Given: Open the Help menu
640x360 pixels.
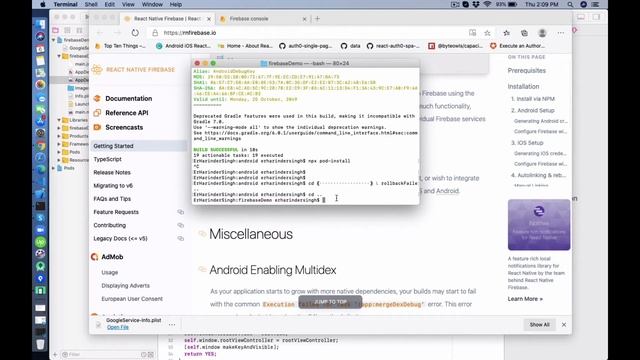Looking at the screenshot, I should (x=176, y=4).
